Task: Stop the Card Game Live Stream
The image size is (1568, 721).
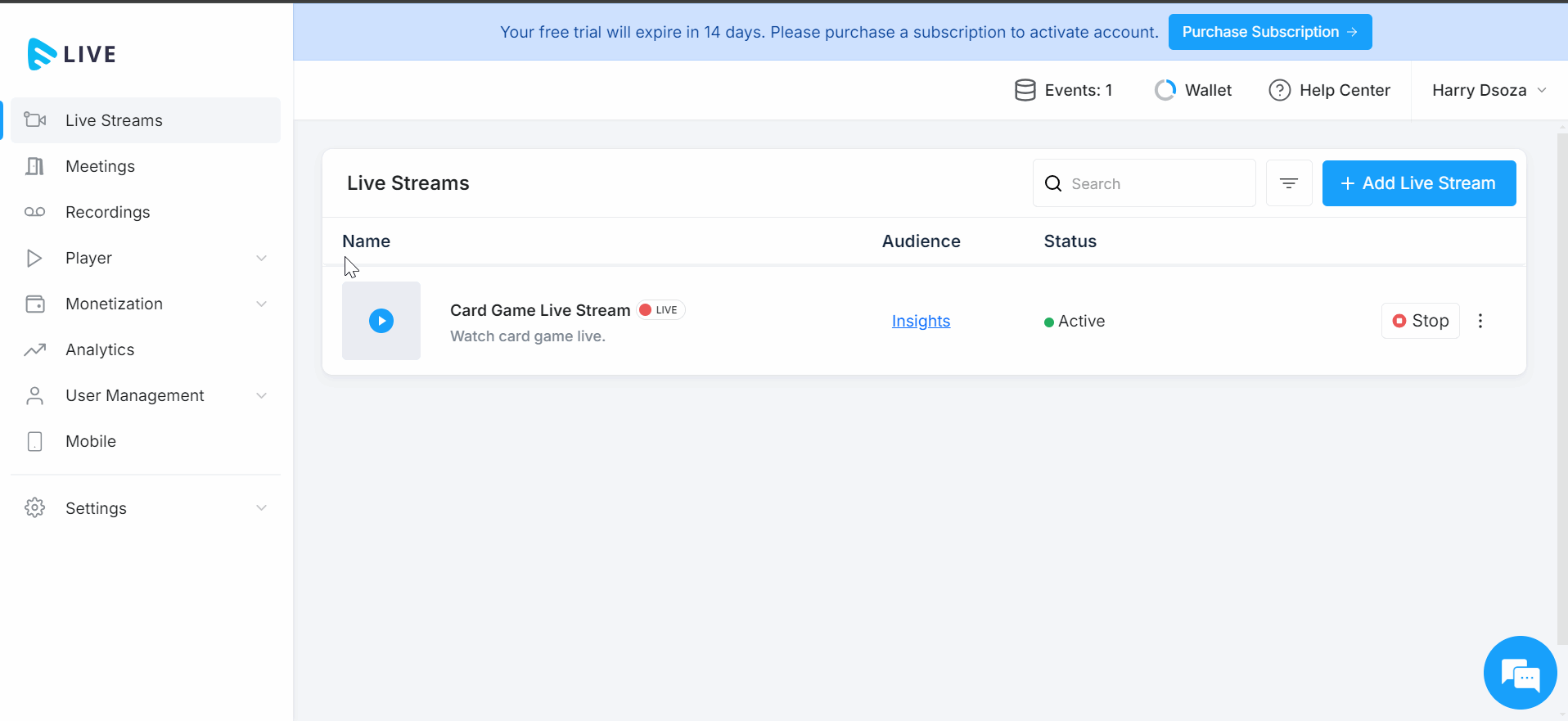Action: (1420, 321)
